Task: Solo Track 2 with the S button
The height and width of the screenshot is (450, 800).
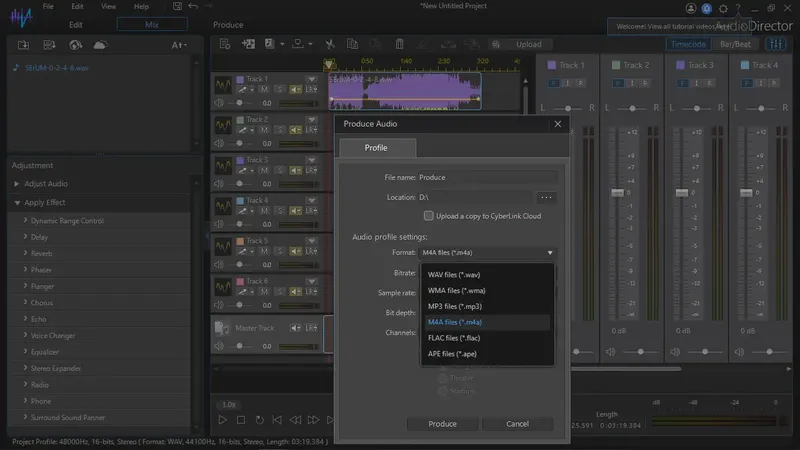Action: [x=281, y=130]
